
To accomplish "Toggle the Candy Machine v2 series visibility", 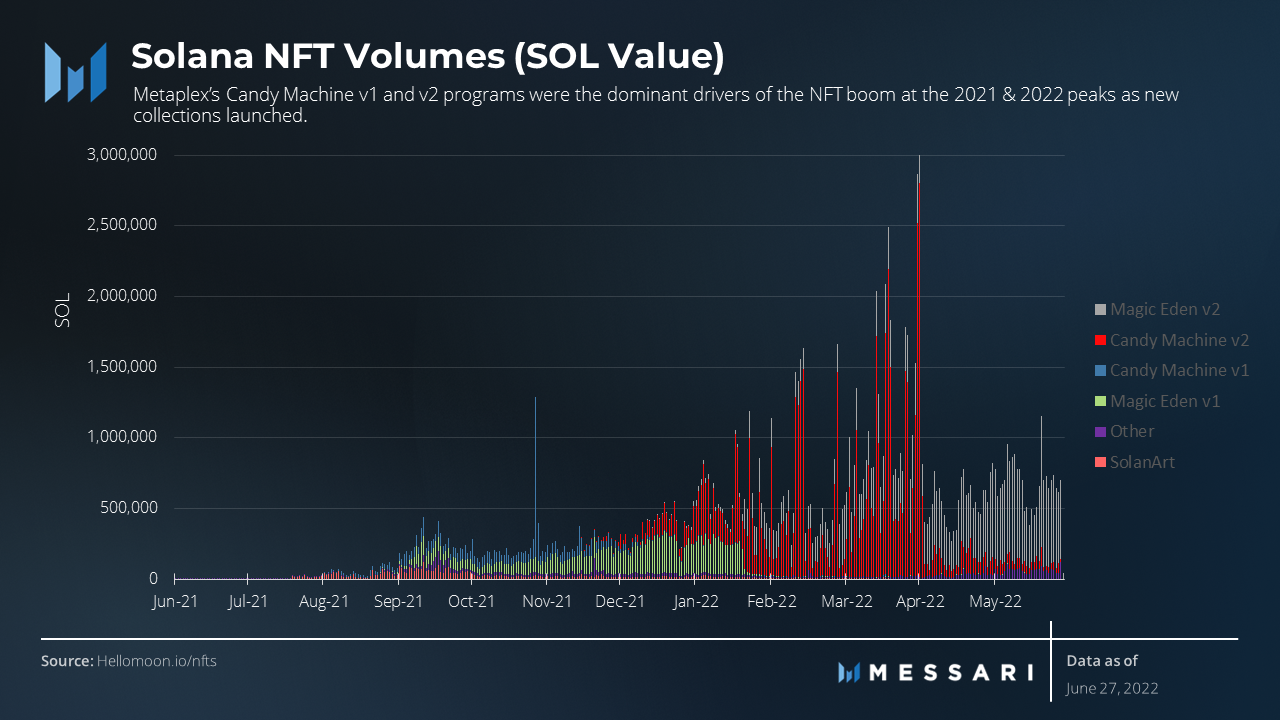I will tap(1173, 340).
